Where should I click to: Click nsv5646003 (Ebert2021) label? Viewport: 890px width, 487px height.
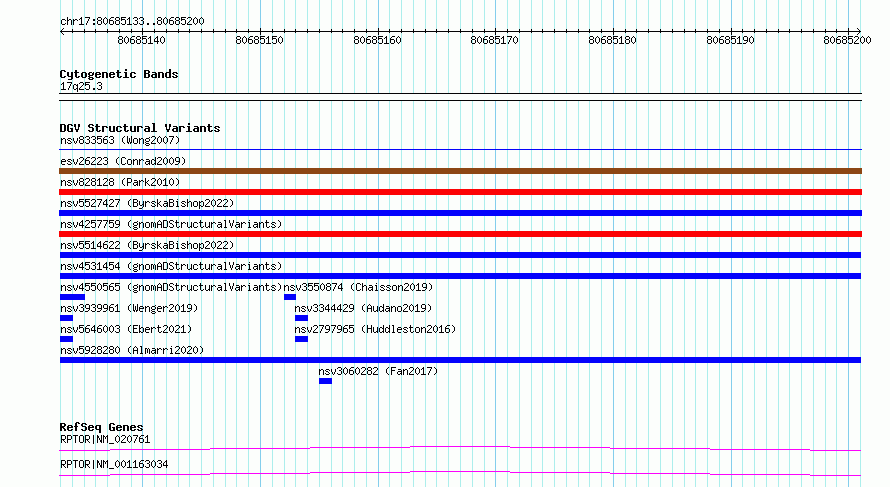[126, 329]
